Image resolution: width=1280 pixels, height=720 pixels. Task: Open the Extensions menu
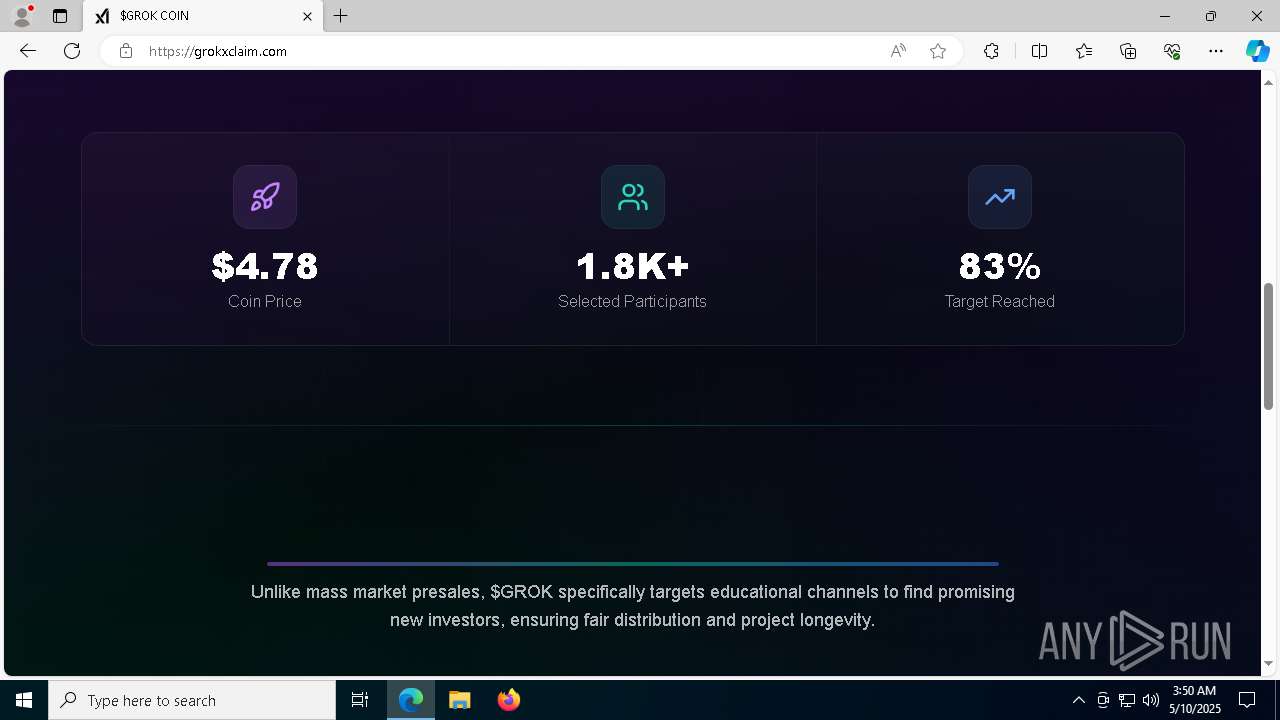coord(991,51)
